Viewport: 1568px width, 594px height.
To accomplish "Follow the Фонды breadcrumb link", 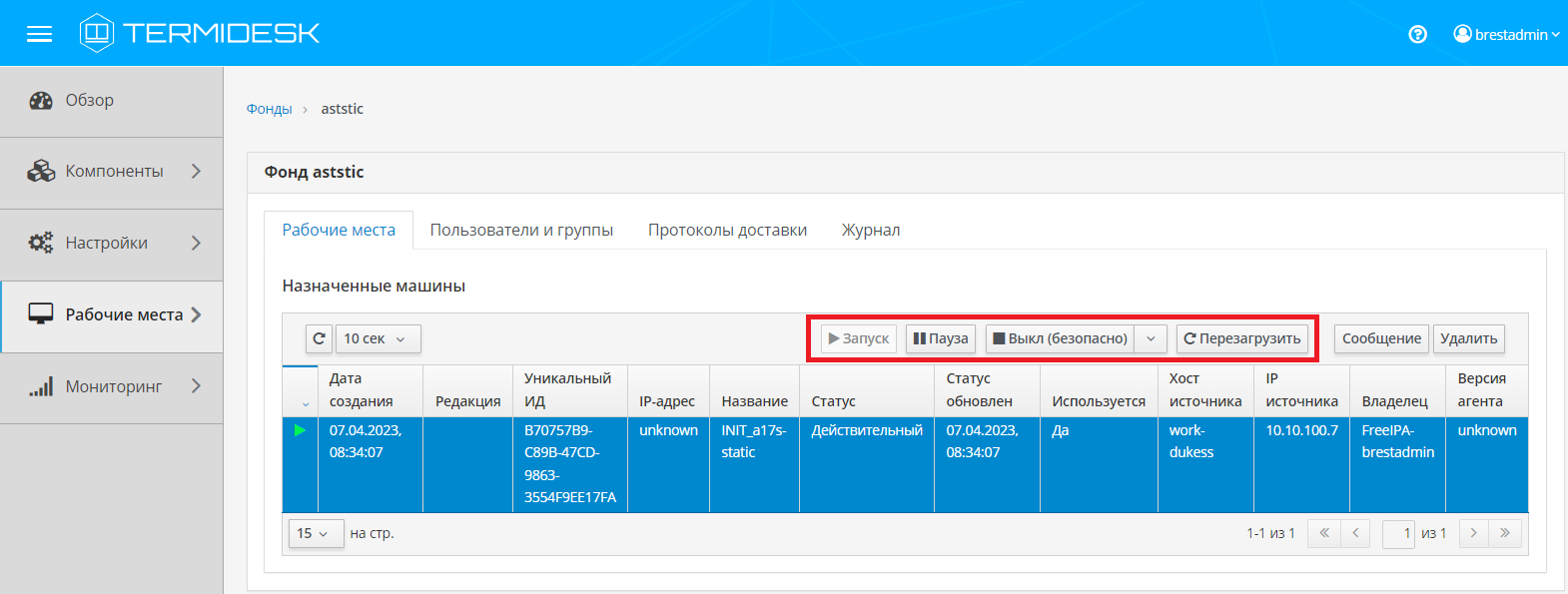I will [x=269, y=109].
